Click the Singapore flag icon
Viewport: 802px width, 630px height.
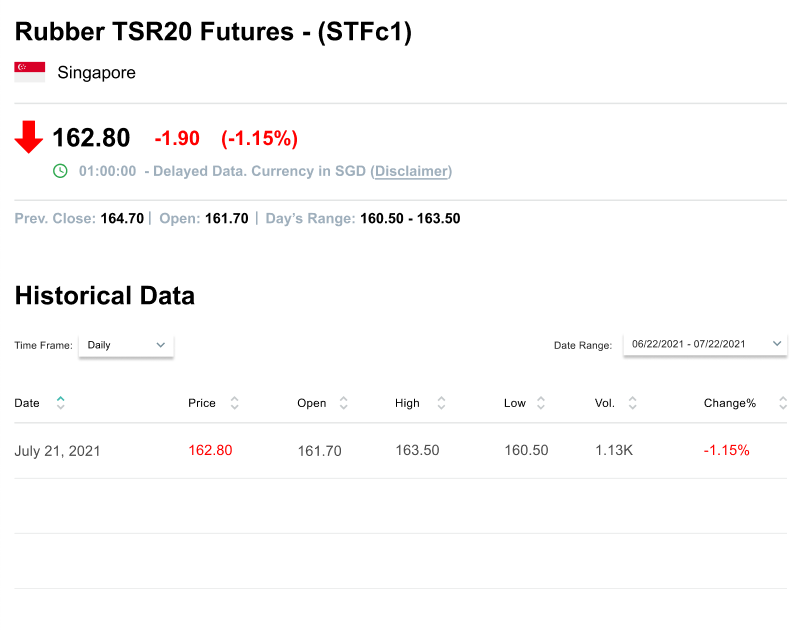click(29, 72)
